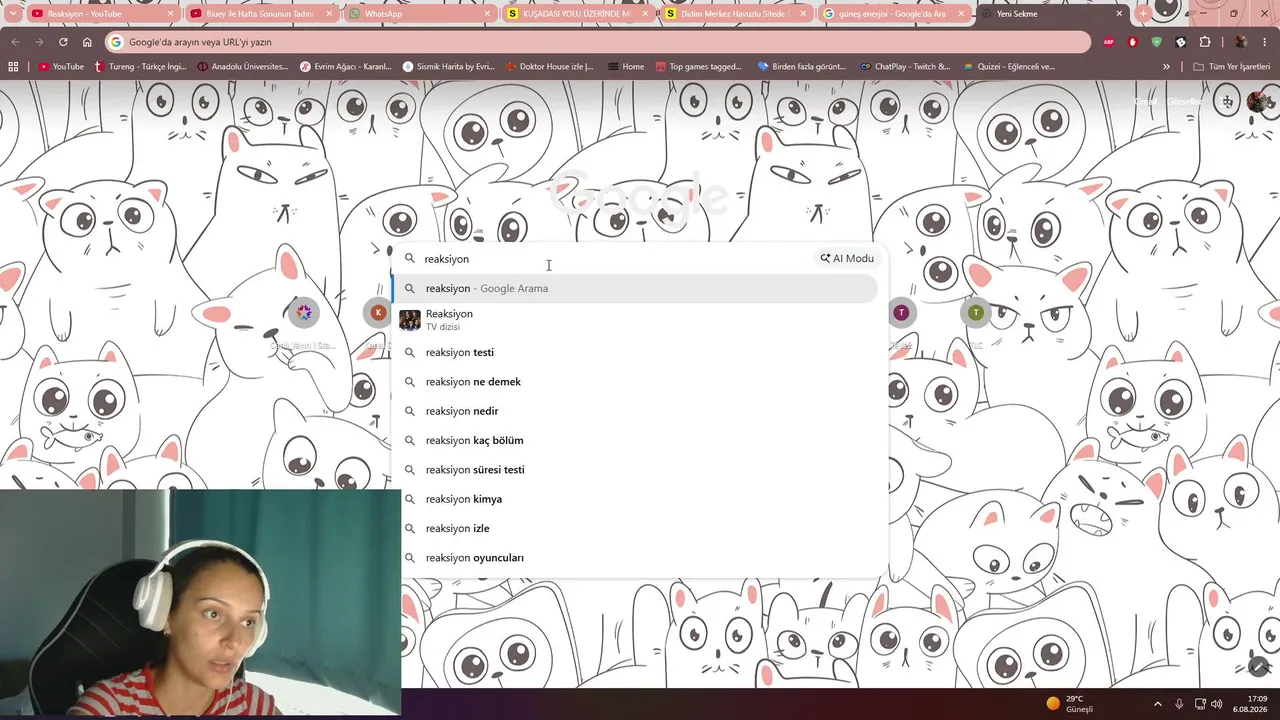Image resolution: width=1280 pixels, height=720 pixels.
Task: Open the Home bookmark
Action: click(625, 66)
